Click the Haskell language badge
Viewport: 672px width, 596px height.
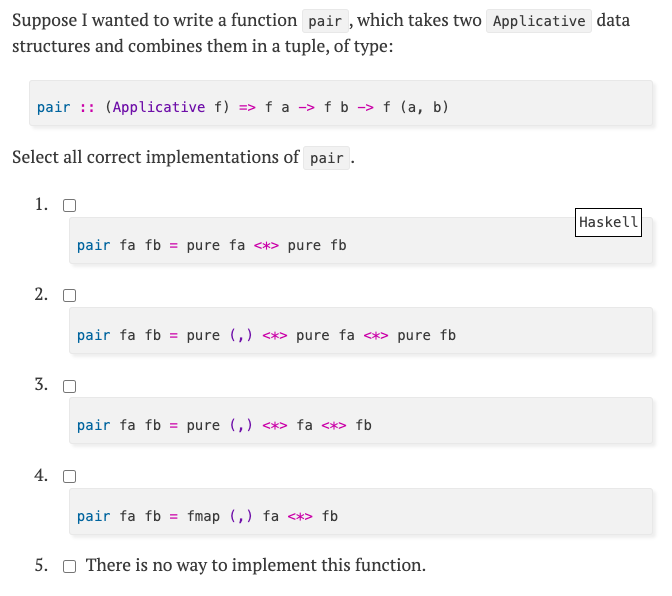[608, 222]
